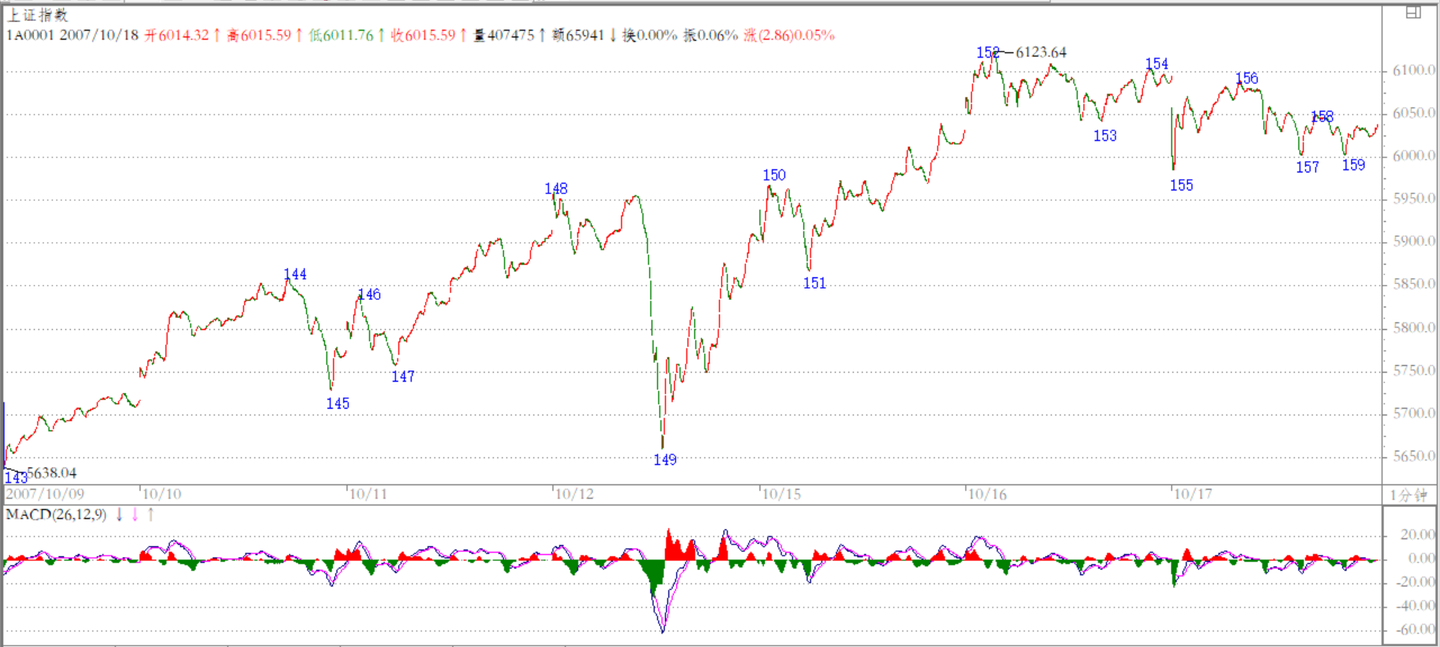Click wave marker 157 on the chart

click(1307, 167)
